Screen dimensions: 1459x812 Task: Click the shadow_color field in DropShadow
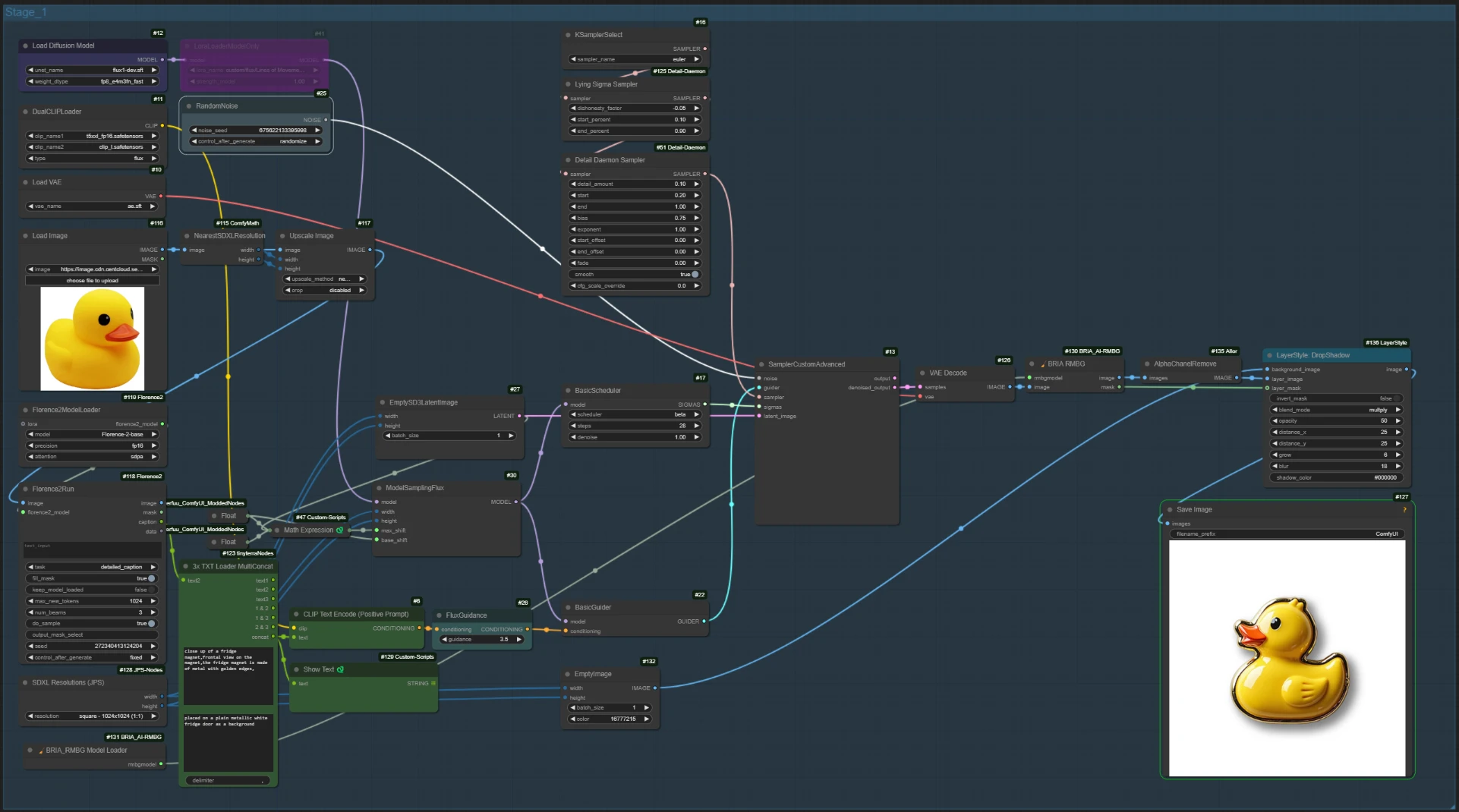click(x=1336, y=477)
